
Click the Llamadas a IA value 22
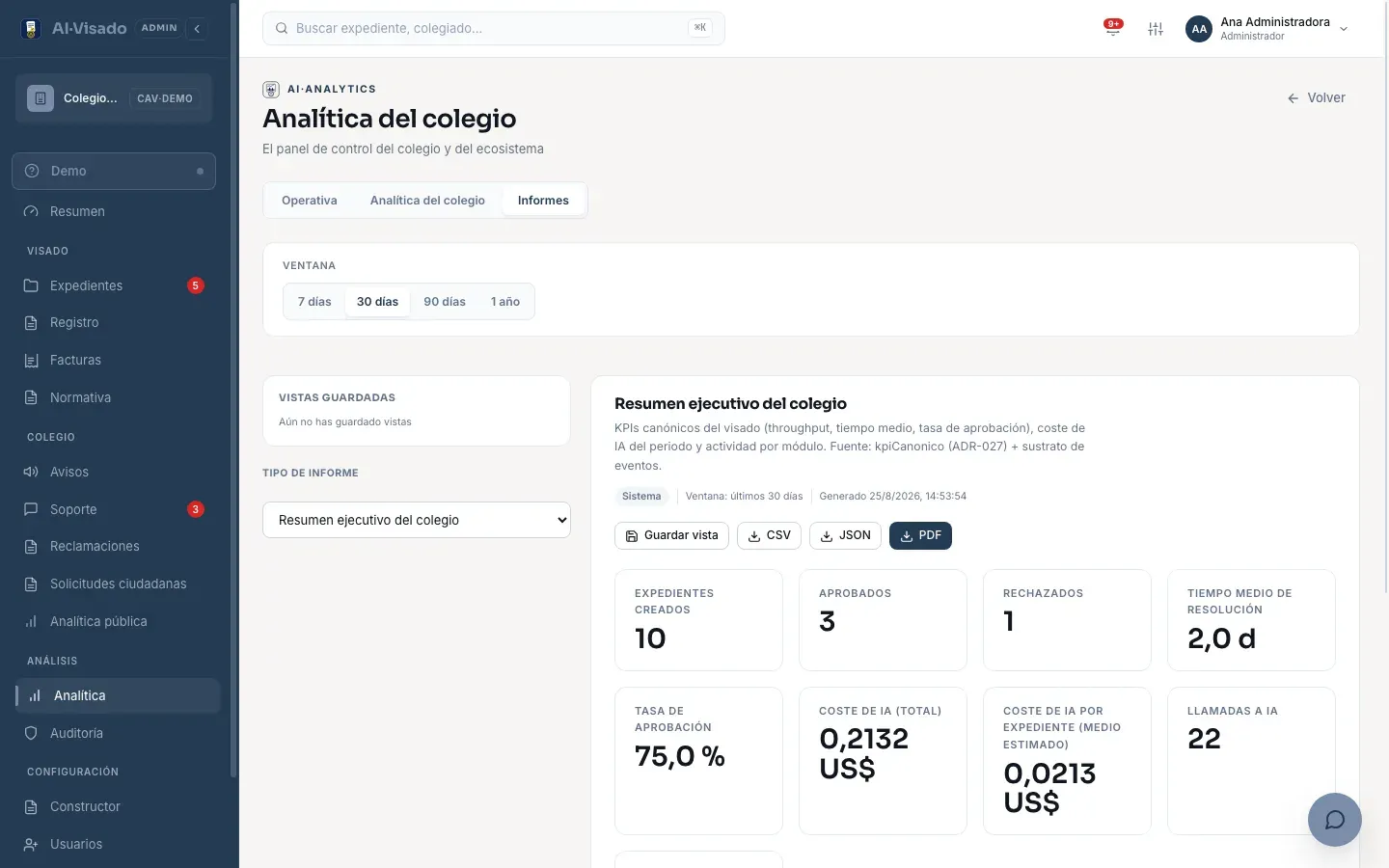(1204, 739)
